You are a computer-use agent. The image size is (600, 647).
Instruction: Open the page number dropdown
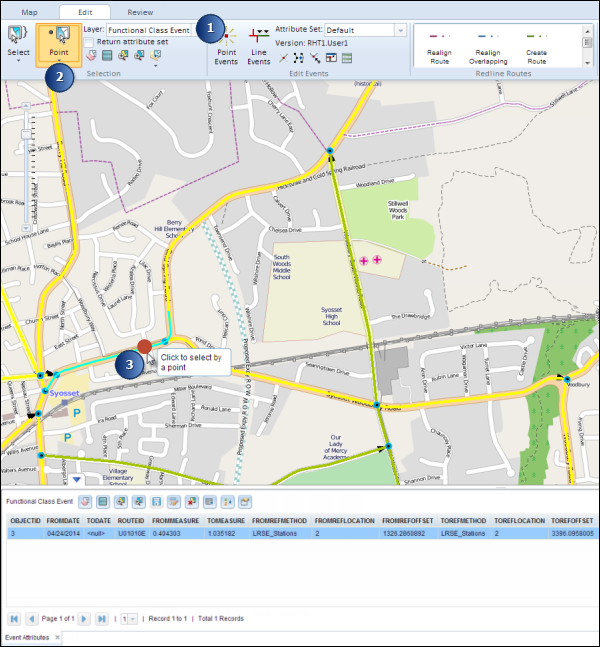[x=131, y=619]
